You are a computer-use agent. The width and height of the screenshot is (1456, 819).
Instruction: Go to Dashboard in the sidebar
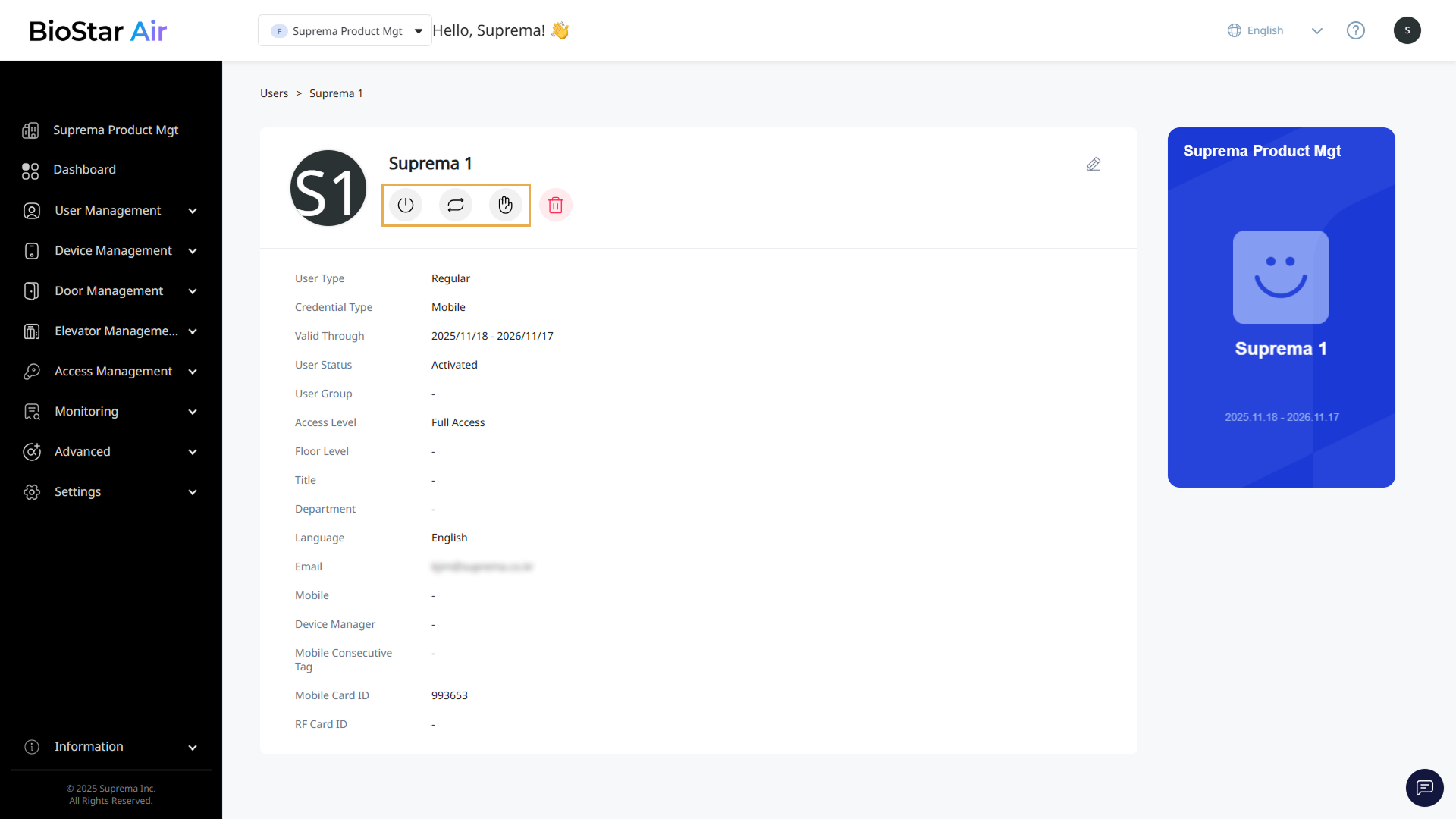(84, 169)
